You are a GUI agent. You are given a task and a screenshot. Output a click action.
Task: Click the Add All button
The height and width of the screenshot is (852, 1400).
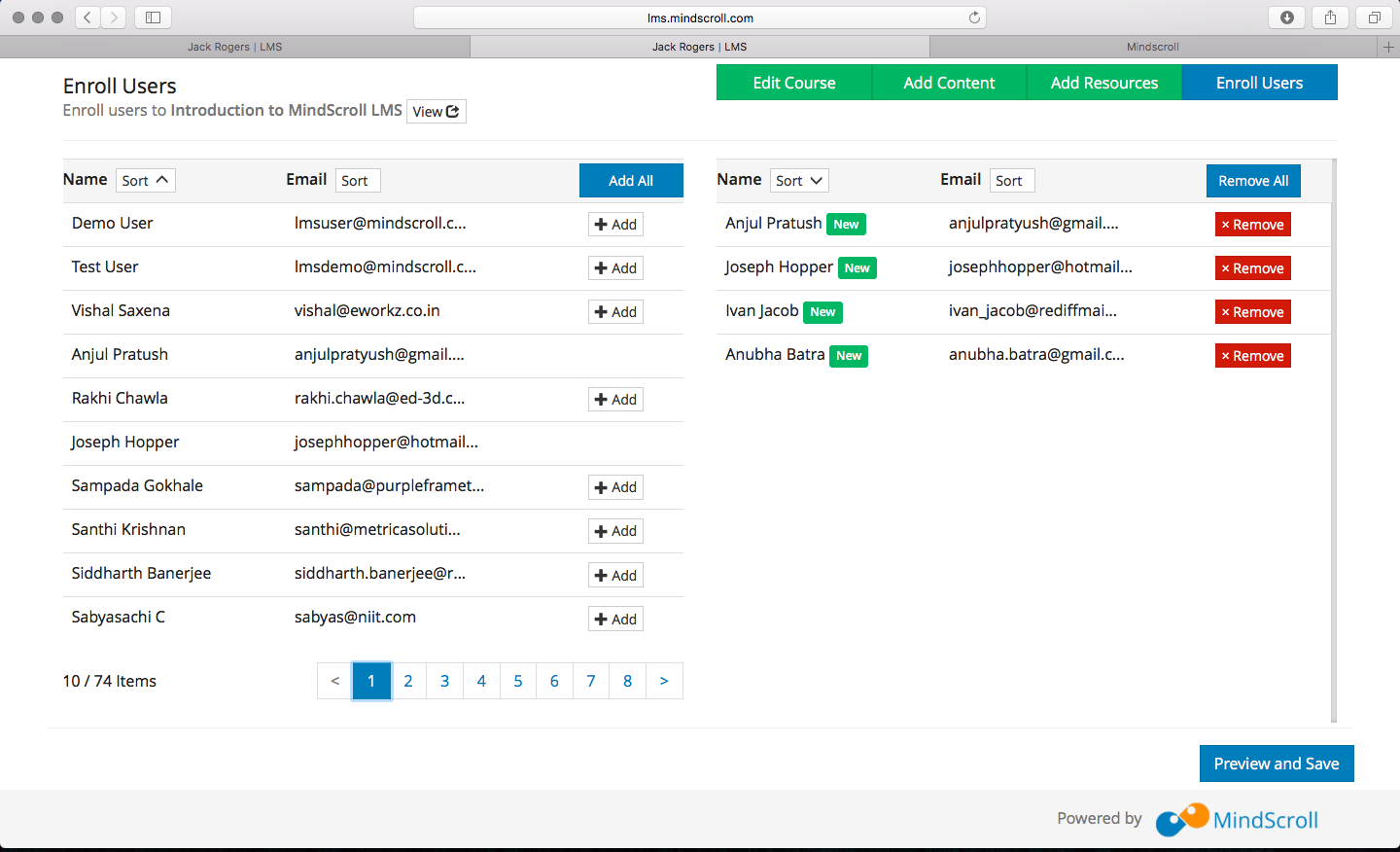click(631, 181)
